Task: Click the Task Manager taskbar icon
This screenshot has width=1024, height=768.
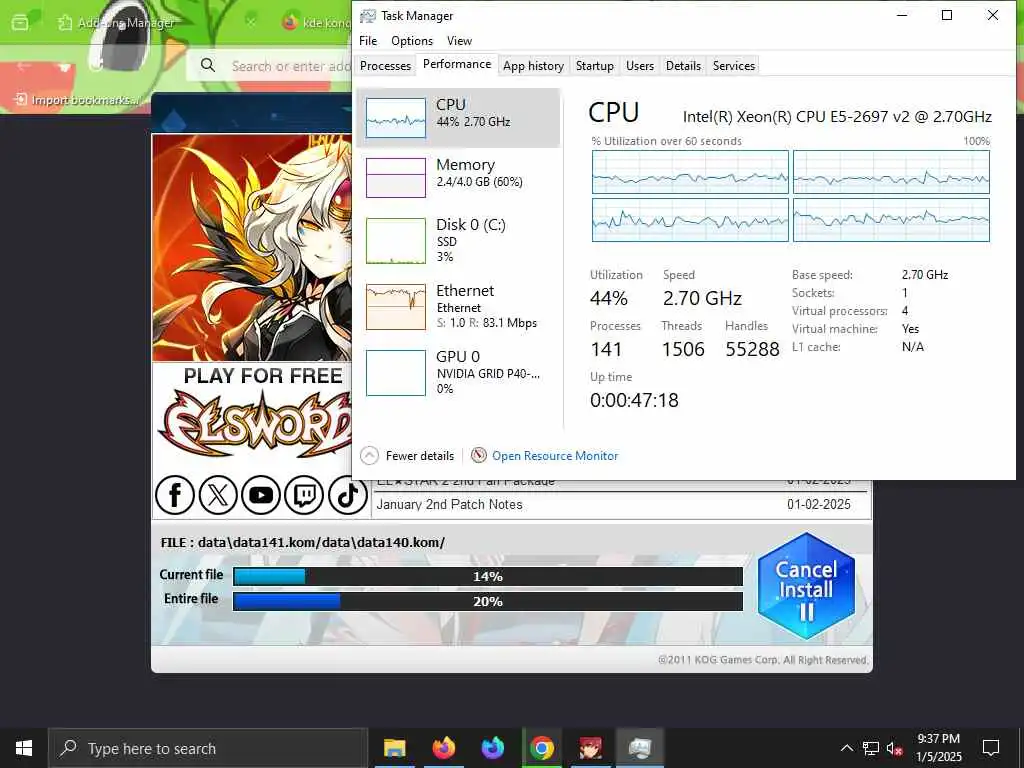Action: click(639, 748)
